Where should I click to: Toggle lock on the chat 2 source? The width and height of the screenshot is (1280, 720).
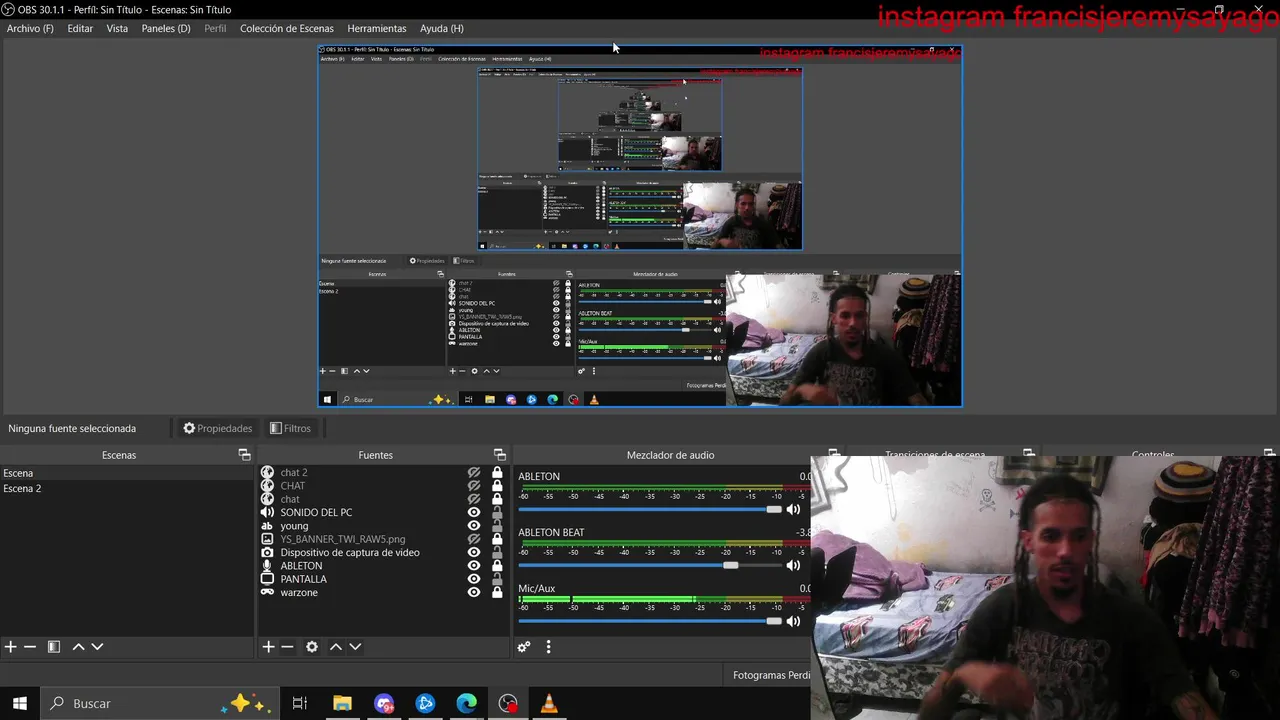click(x=497, y=472)
